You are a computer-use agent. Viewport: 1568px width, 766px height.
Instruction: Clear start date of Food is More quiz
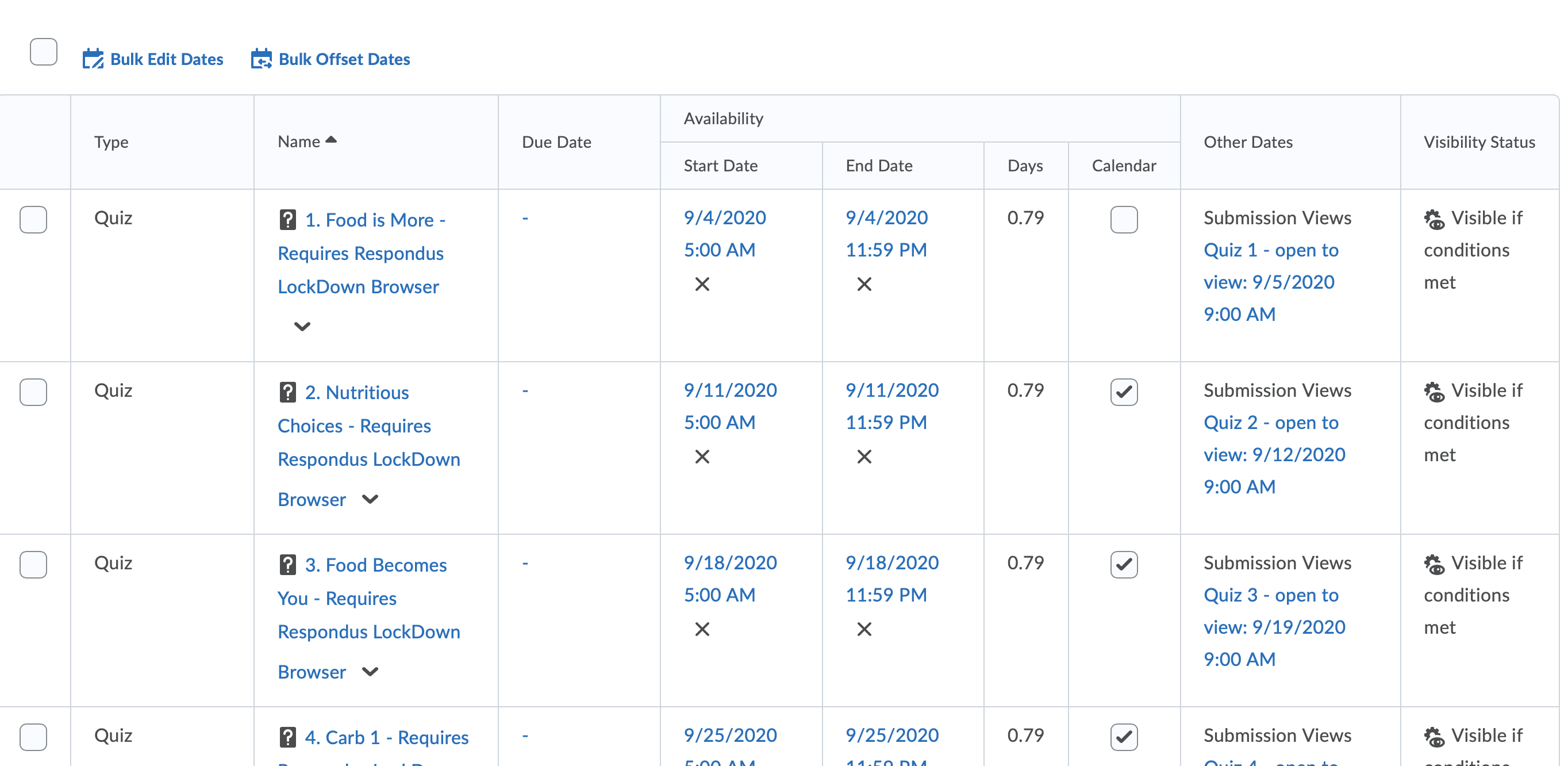point(702,284)
